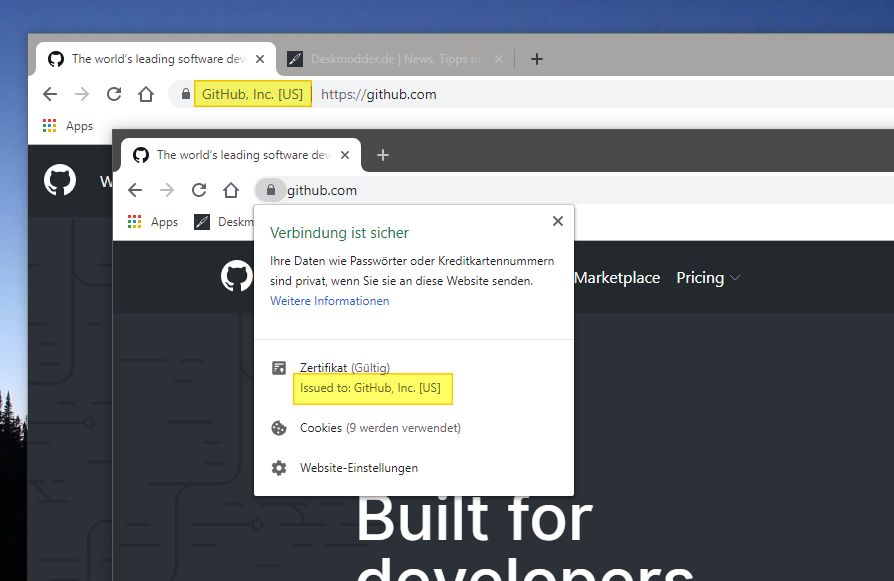Image resolution: width=894 pixels, height=581 pixels.
Task: Switch to the GitHub tab in the back window
Action: tap(156, 59)
